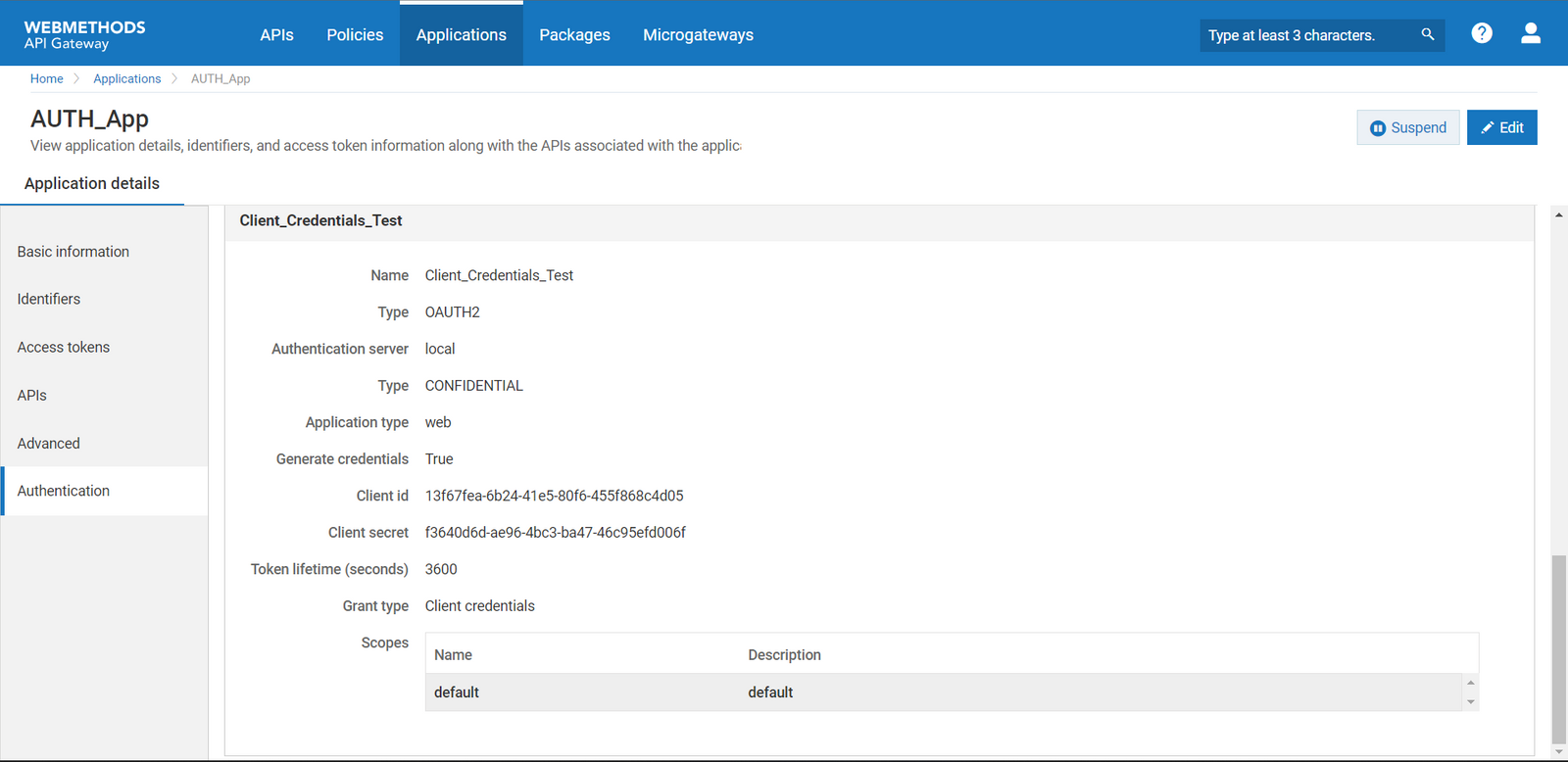Select Basic information in the sidebar
Viewport: 1568px width, 762px height.
[x=73, y=252]
